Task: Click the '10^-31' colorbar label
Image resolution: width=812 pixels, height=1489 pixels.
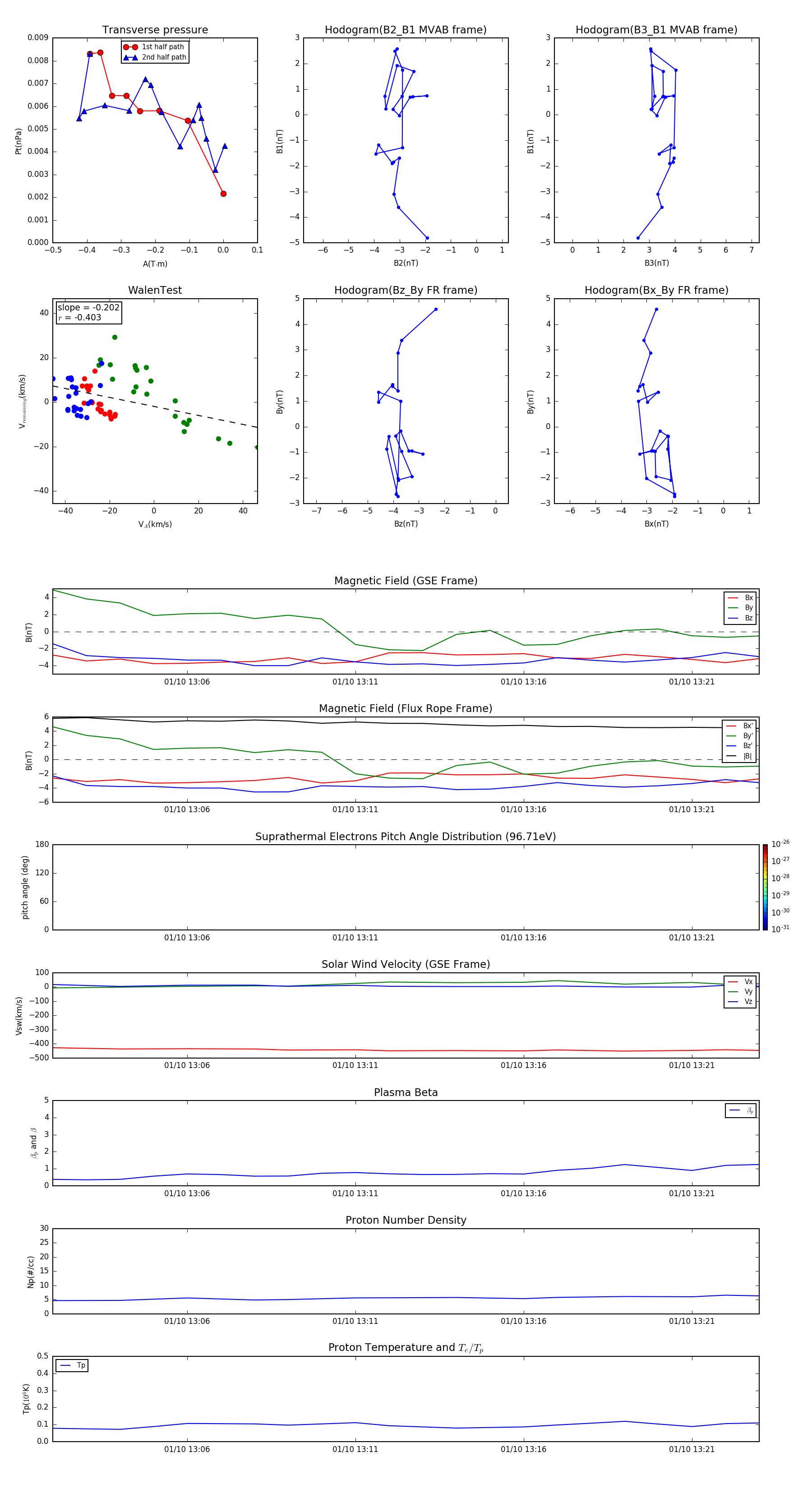Action: coord(780,929)
